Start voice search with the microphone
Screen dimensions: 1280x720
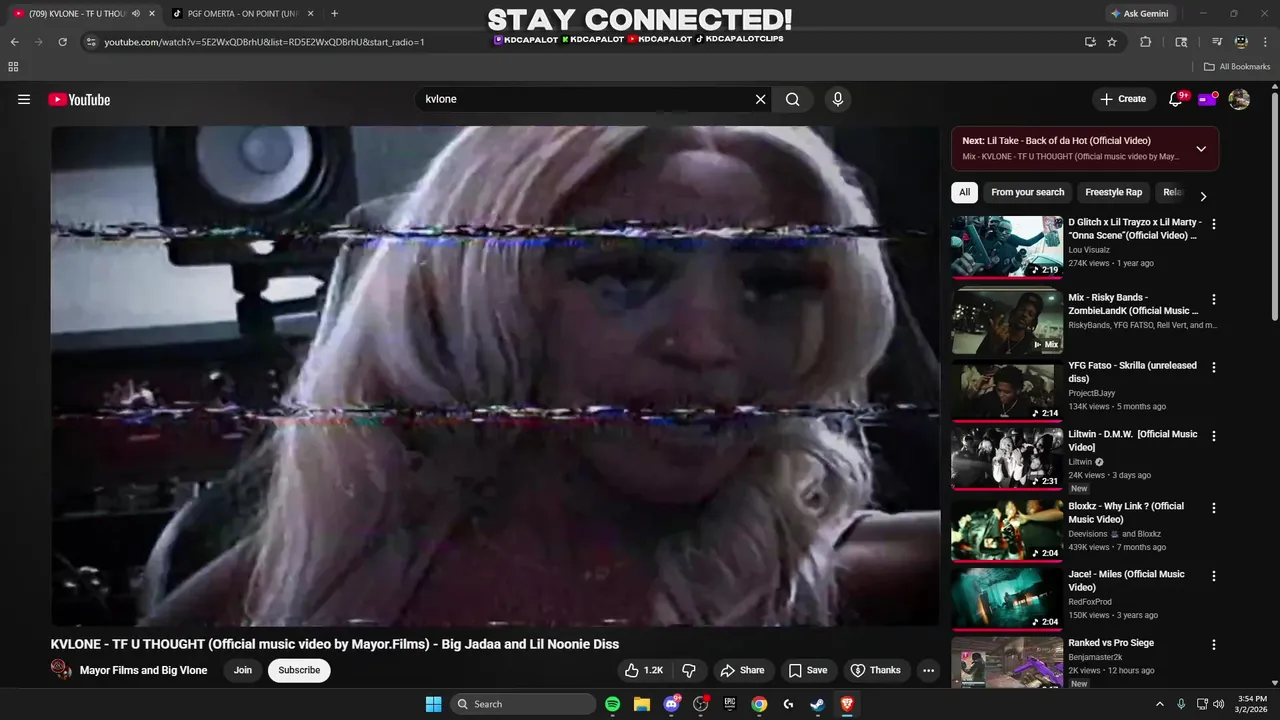coord(838,99)
